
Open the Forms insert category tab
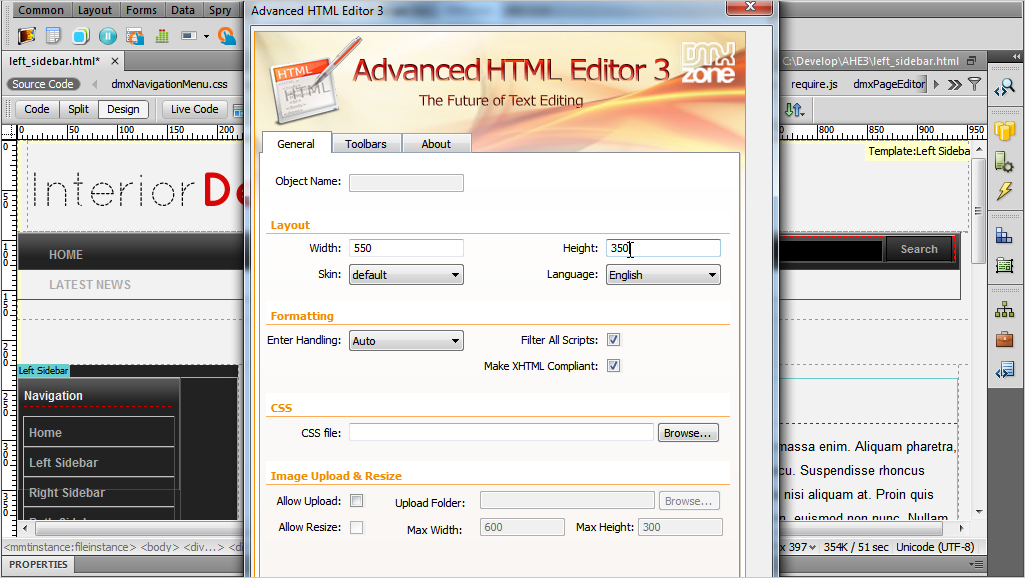[x=141, y=10]
